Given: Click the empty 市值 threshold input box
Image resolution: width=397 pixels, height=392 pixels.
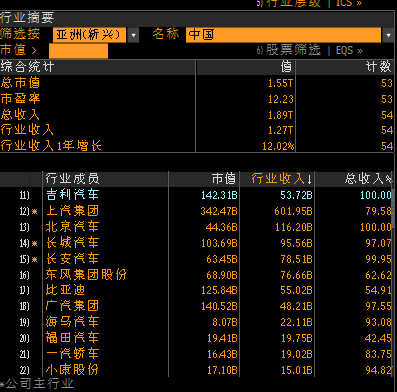Looking at the screenshot, I should click(x=78, y=51).
